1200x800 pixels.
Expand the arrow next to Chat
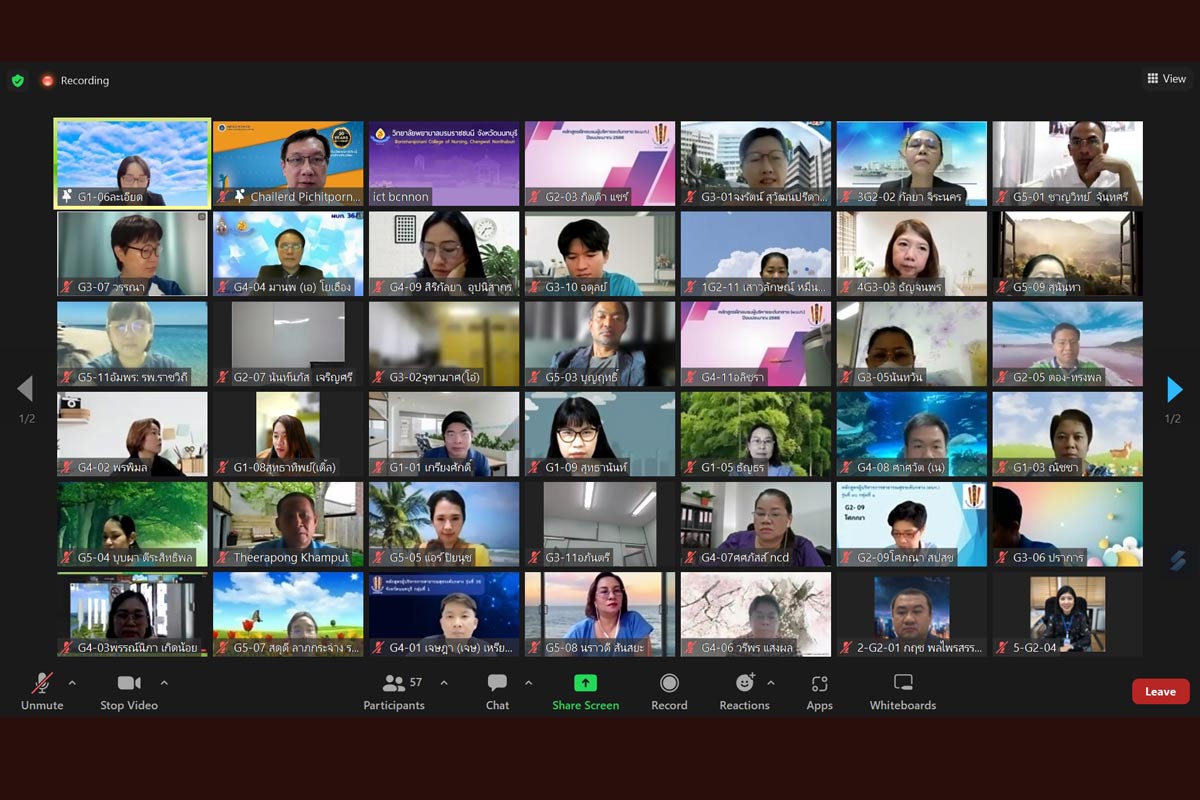(x=529, y=683)
